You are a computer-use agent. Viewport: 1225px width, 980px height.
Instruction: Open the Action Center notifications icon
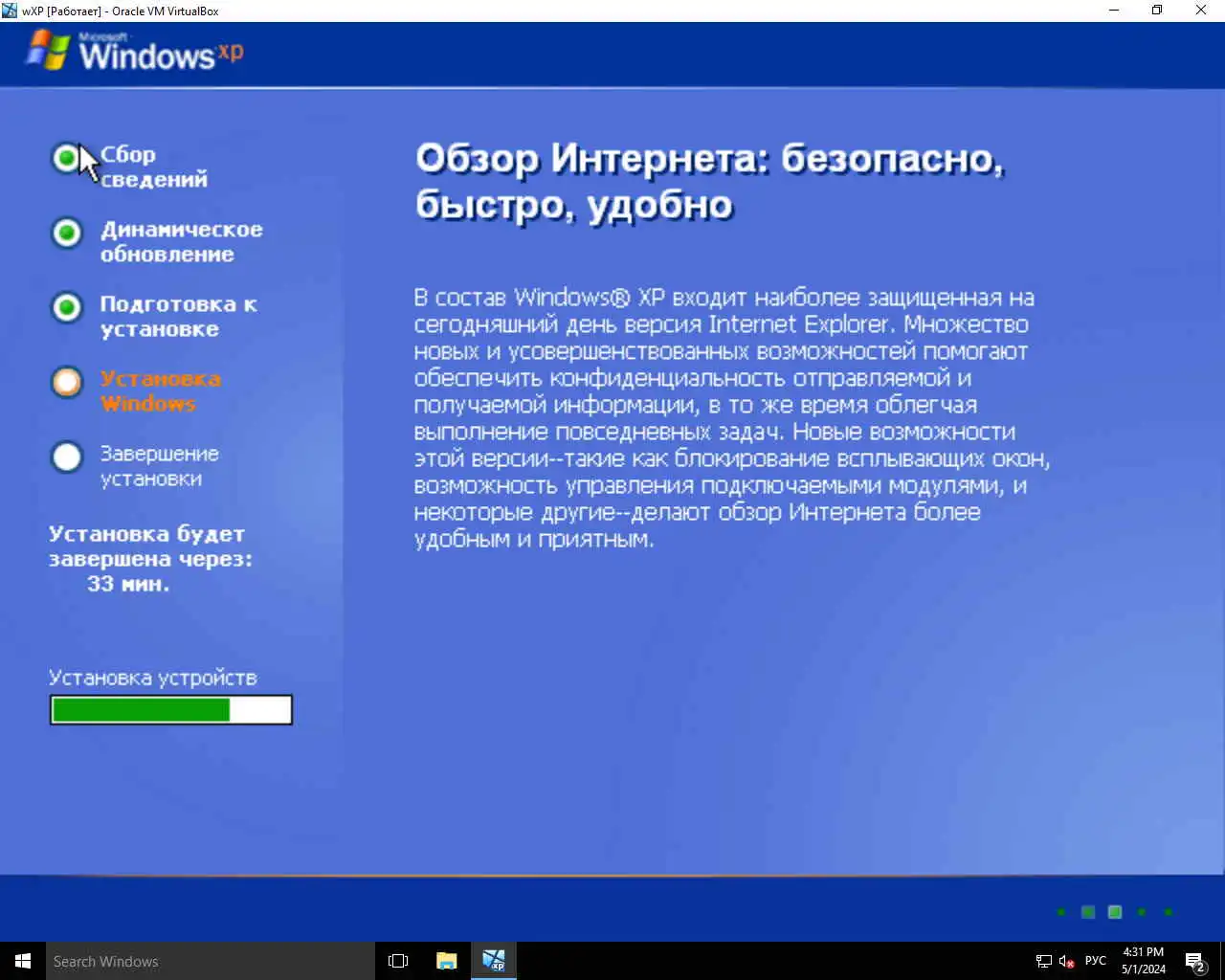coord(1195,961)
